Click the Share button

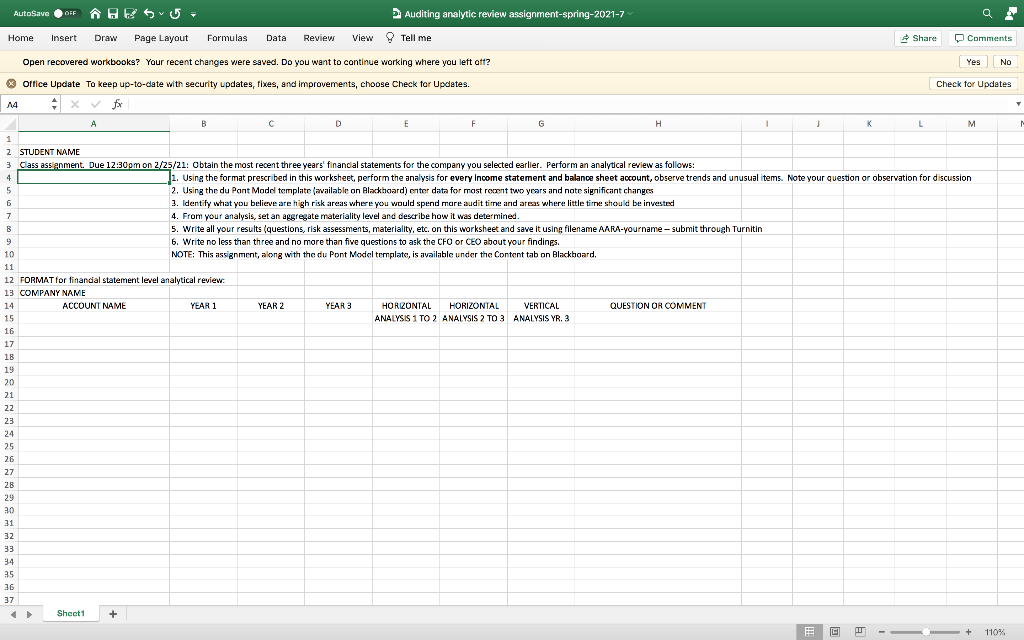point(918,39)
